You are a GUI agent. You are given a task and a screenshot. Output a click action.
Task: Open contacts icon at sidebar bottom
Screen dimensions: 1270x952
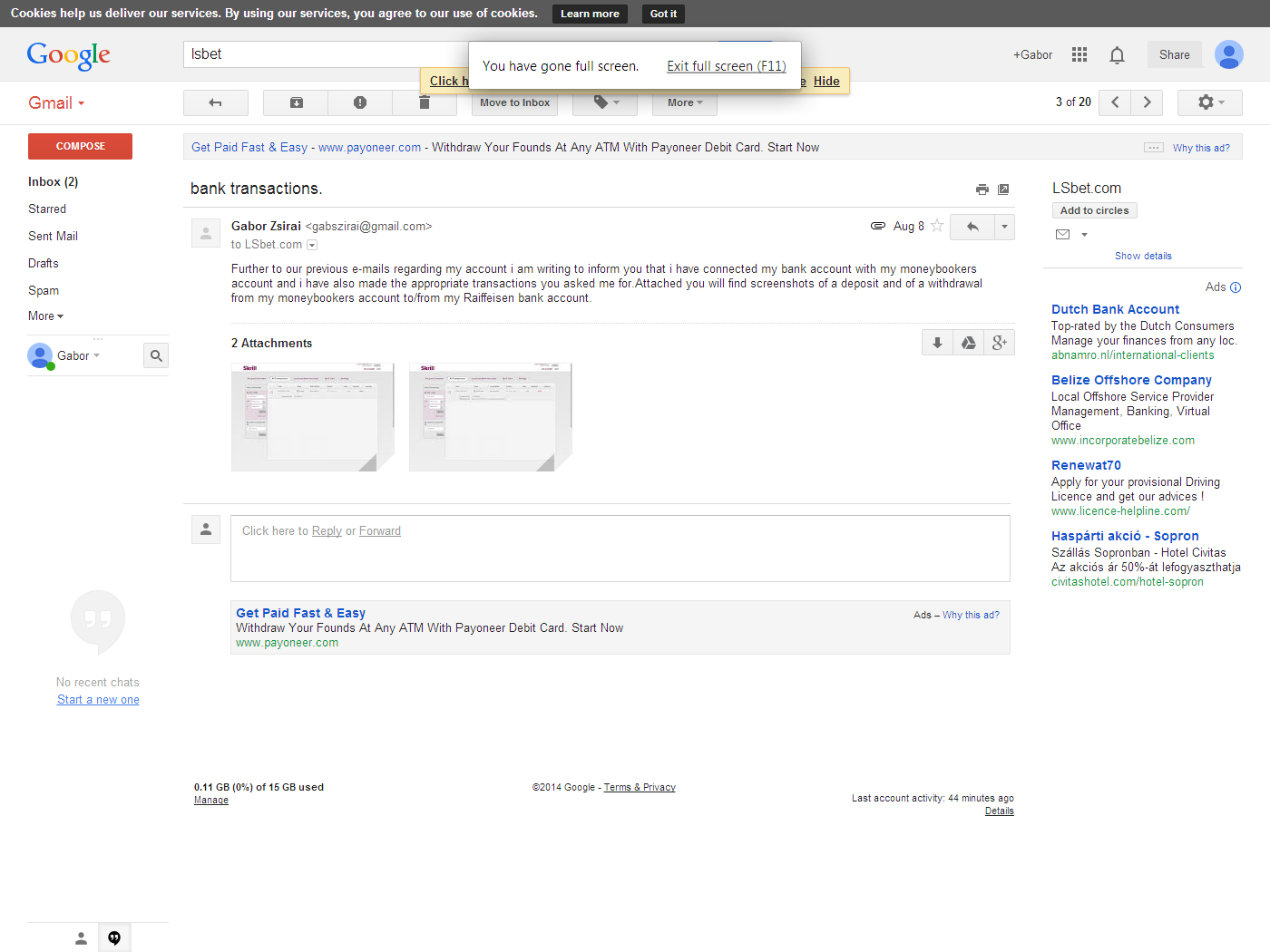pos(81,938)
